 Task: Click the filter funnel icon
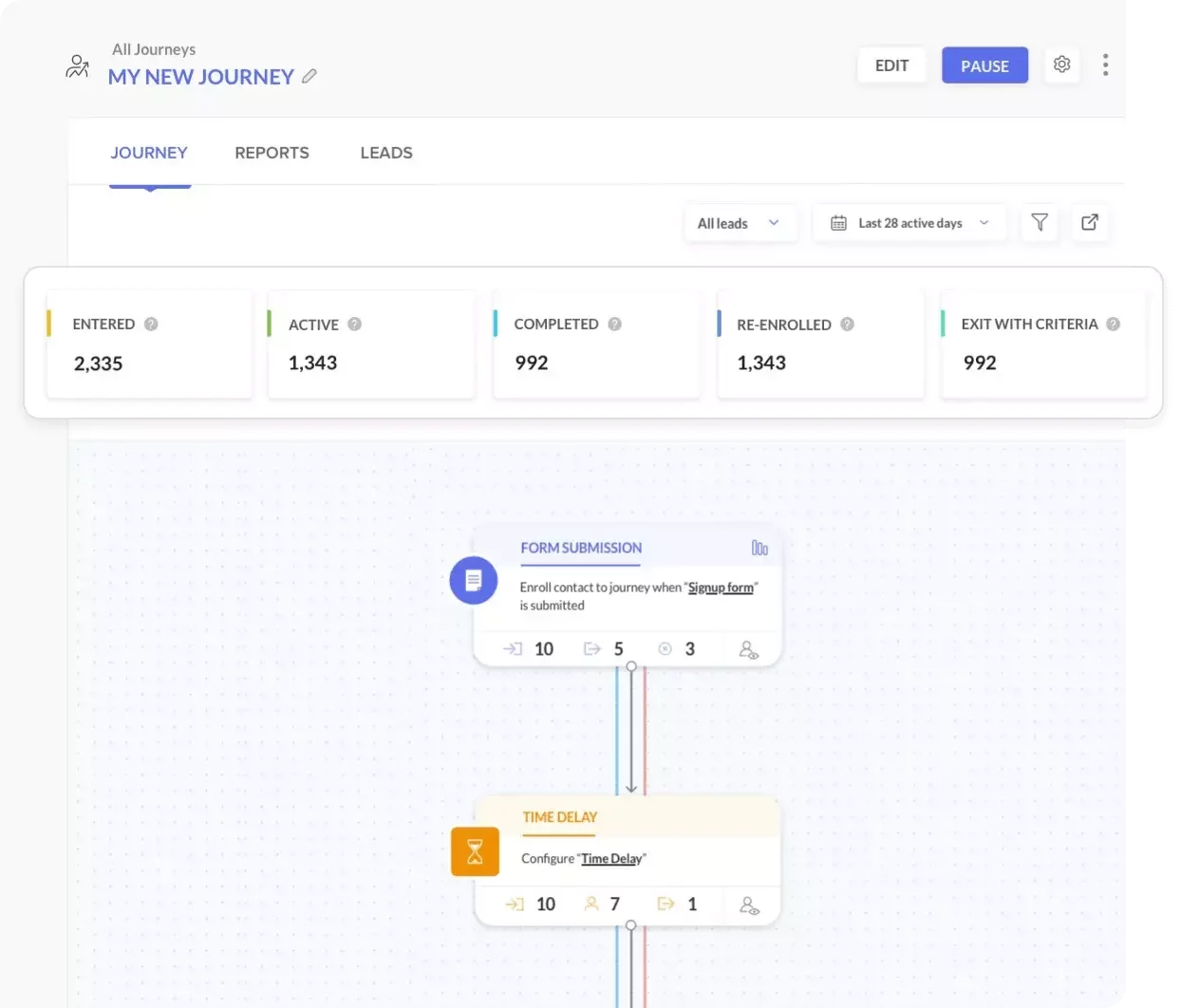(1040, 223)
